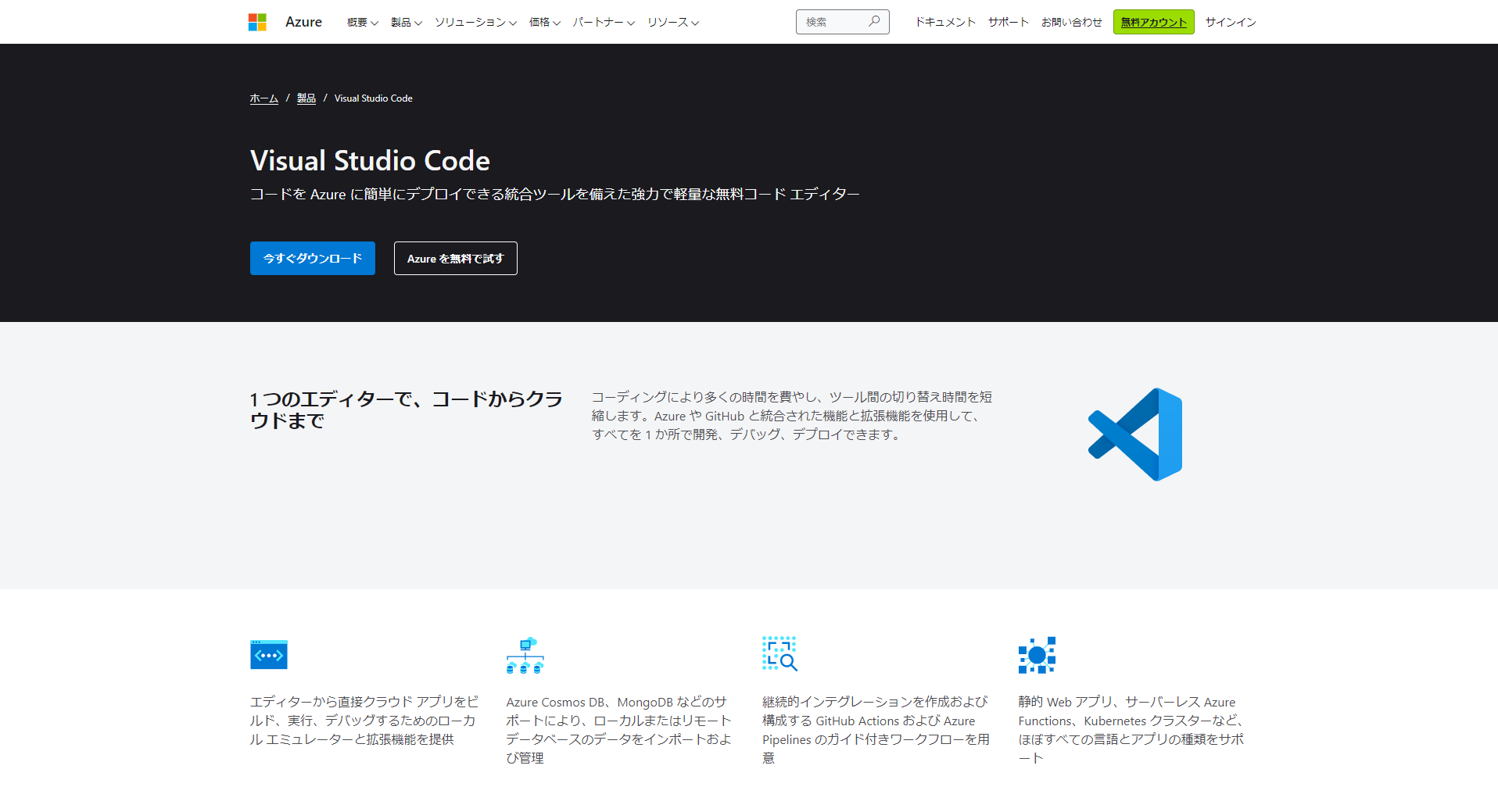Go to Azure home brand link

[303, 22]
